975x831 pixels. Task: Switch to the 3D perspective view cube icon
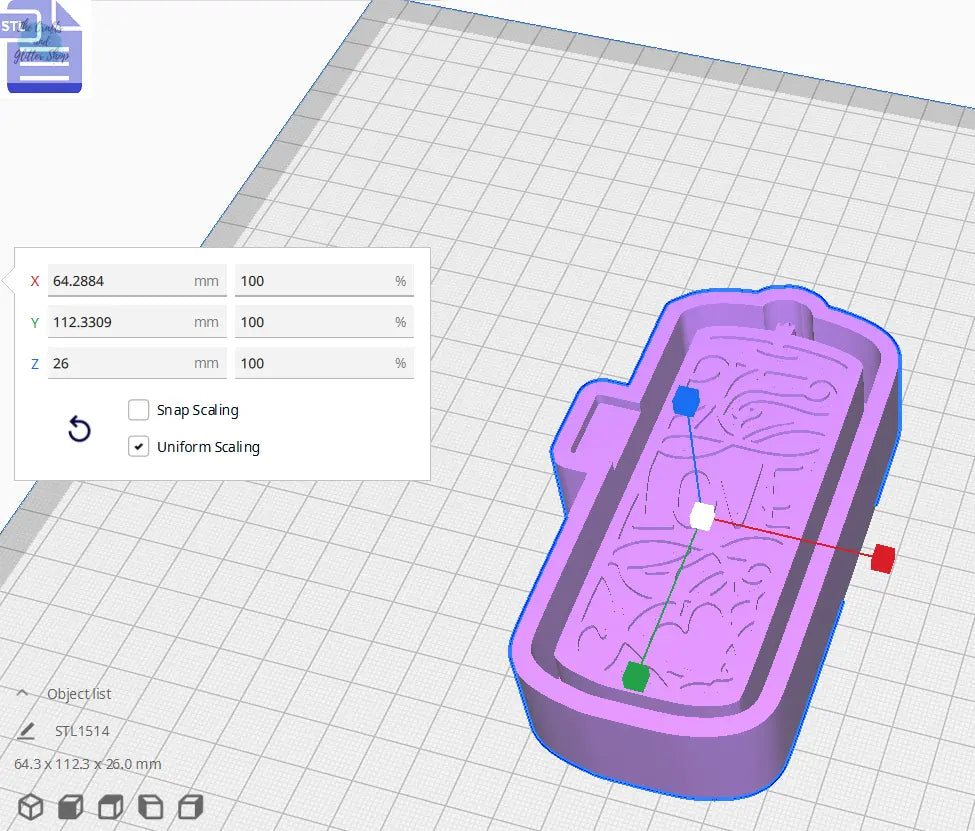pos(30,805)
